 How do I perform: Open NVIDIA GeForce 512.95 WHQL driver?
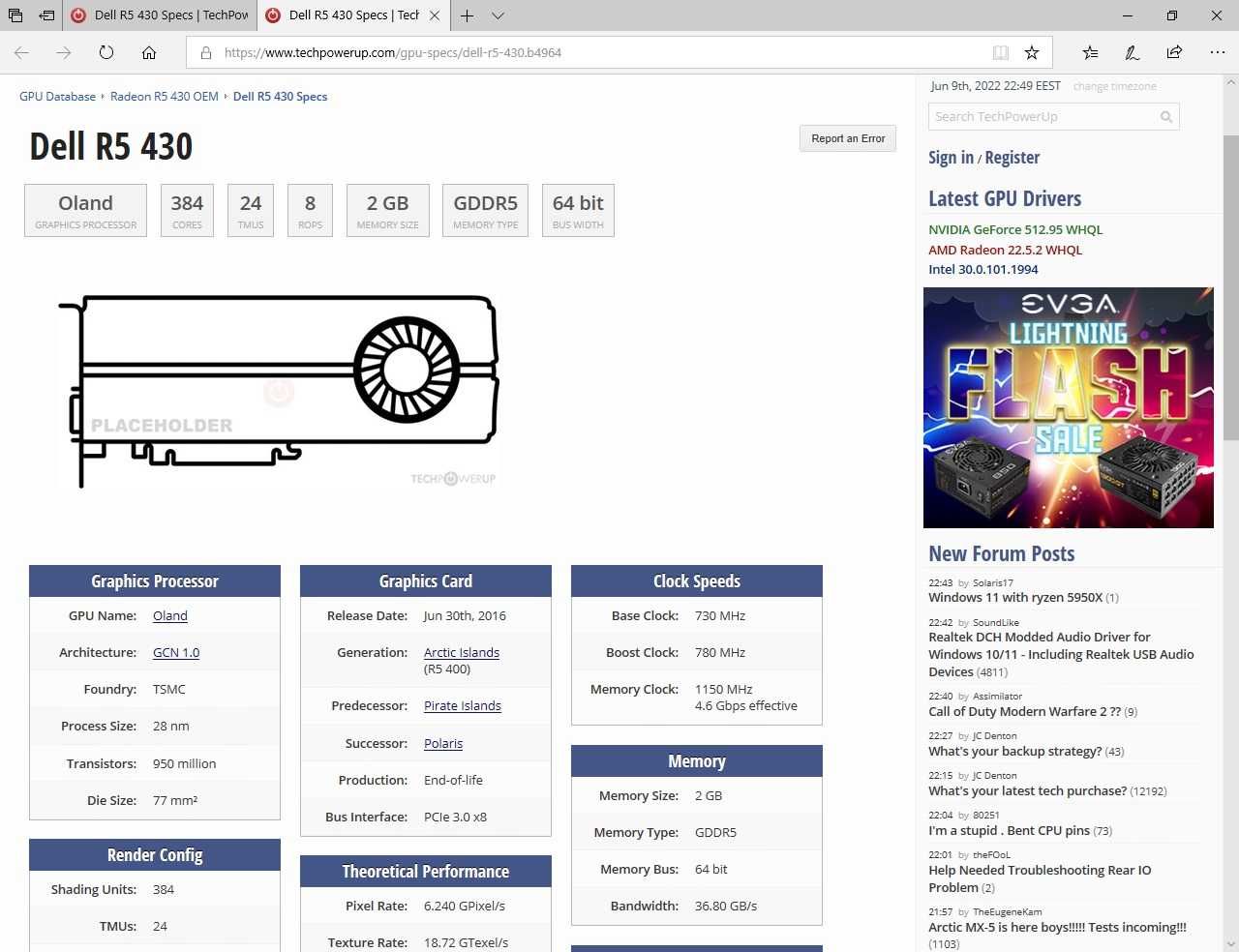tap(1015, 230)
